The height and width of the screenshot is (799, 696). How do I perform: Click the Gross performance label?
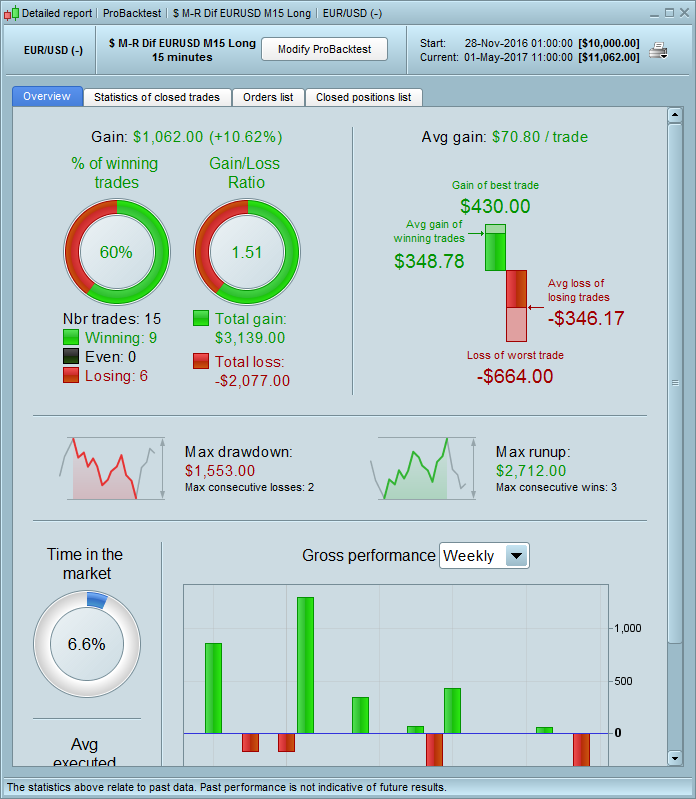point(368,555)
